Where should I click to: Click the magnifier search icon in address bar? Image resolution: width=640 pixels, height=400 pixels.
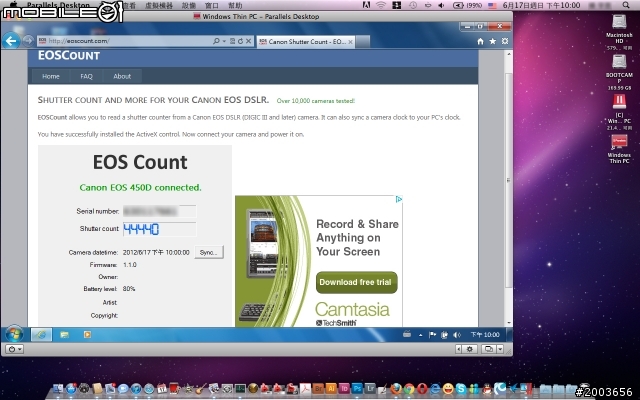tap(216, 41)
